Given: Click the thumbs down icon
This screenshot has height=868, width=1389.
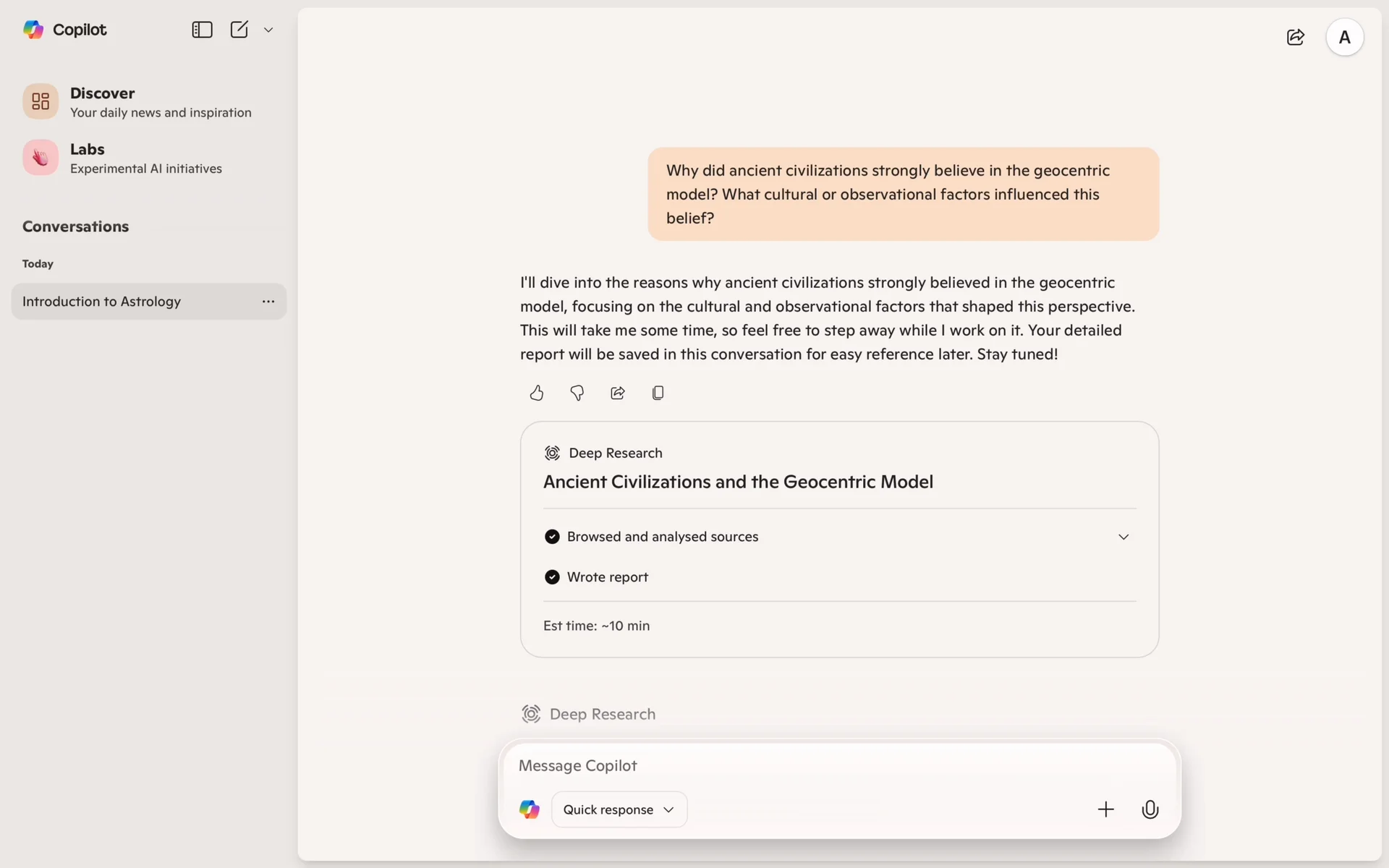Looking at the screenshot, I should (577, 393).
